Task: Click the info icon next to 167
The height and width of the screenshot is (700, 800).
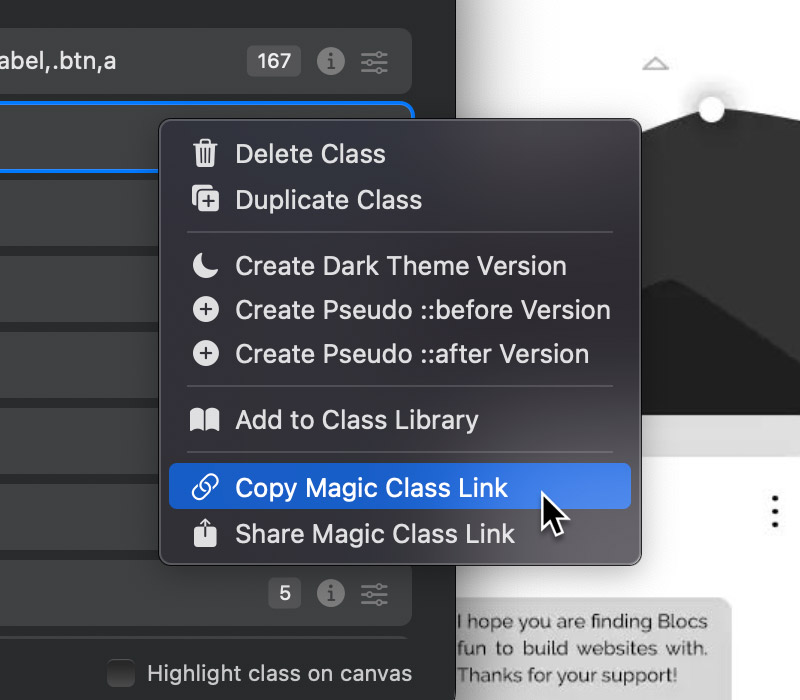Action: click(331, 62)
